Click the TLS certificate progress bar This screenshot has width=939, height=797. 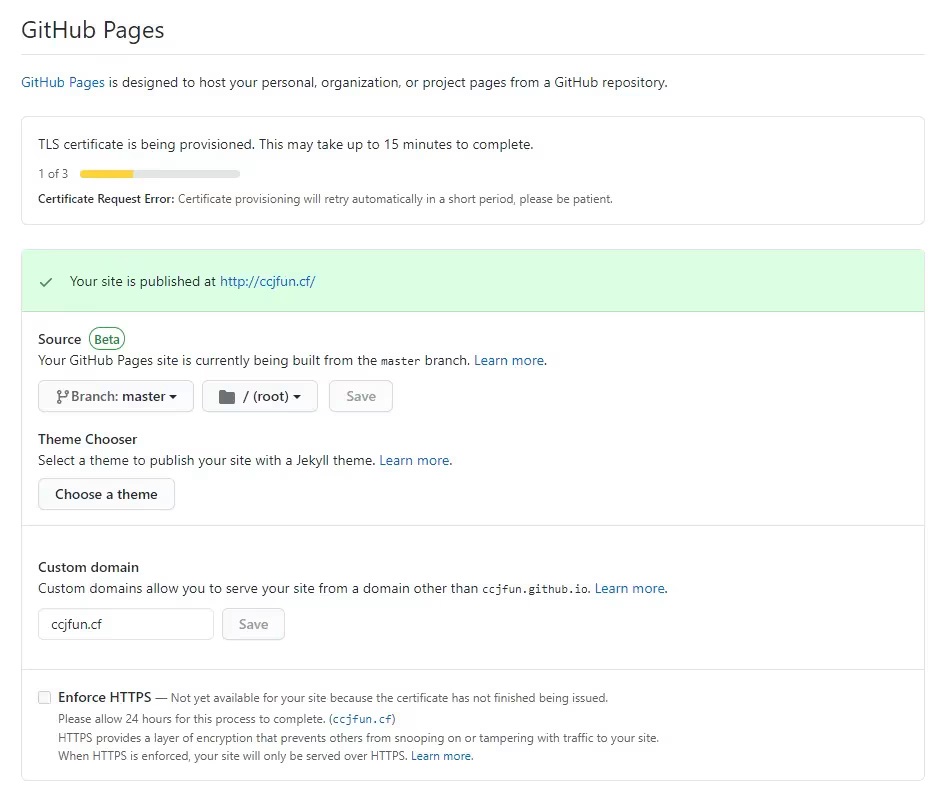(159, 174)
